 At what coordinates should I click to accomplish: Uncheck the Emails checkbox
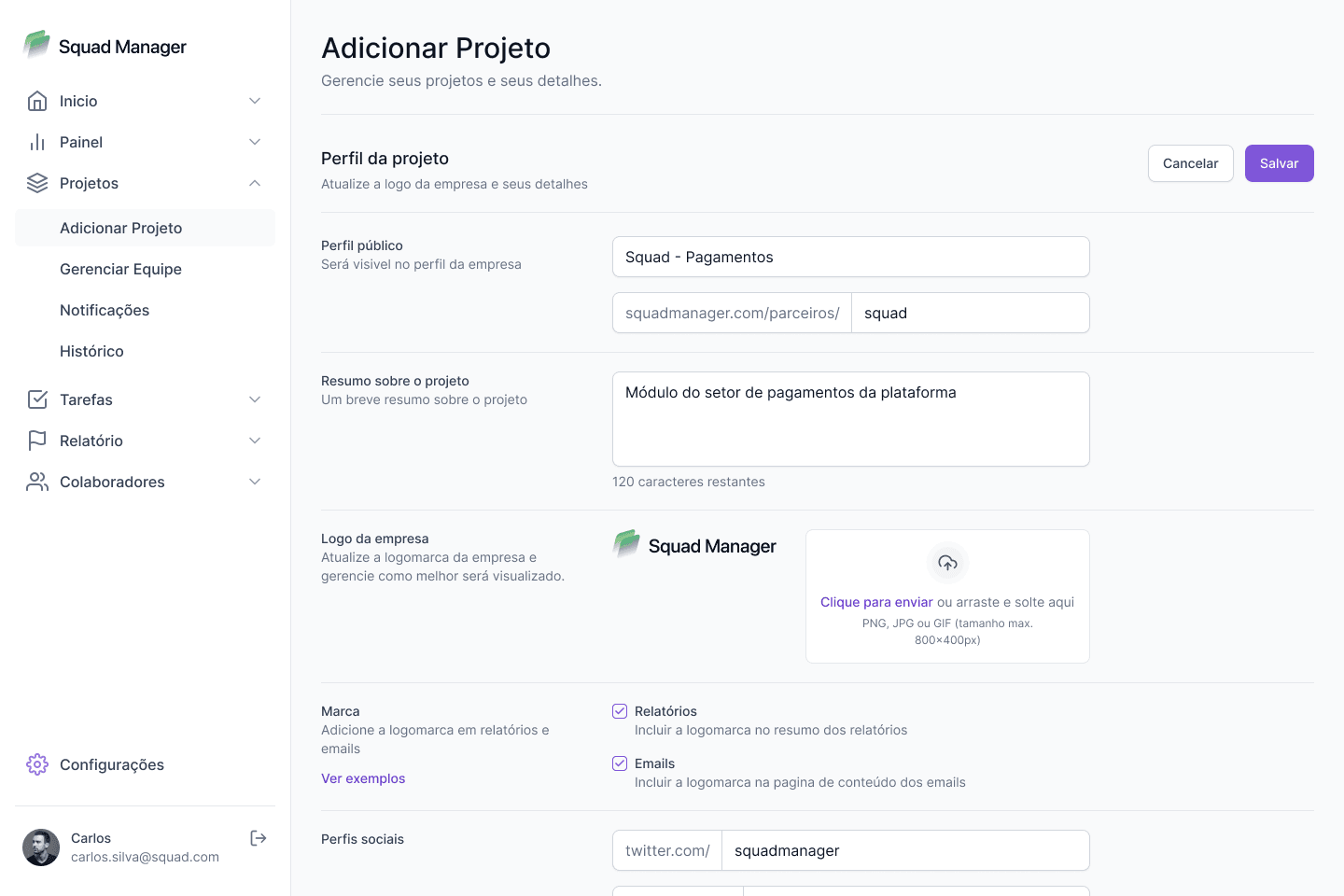click(620, 763)
